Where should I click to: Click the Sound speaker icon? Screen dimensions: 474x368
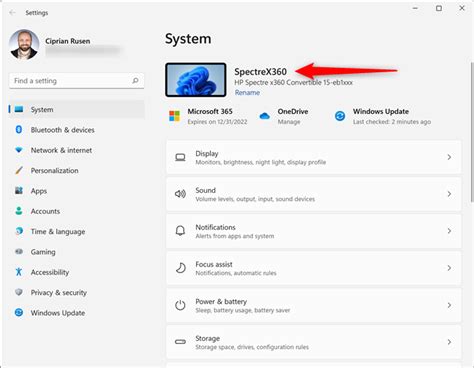click(180, 194)
